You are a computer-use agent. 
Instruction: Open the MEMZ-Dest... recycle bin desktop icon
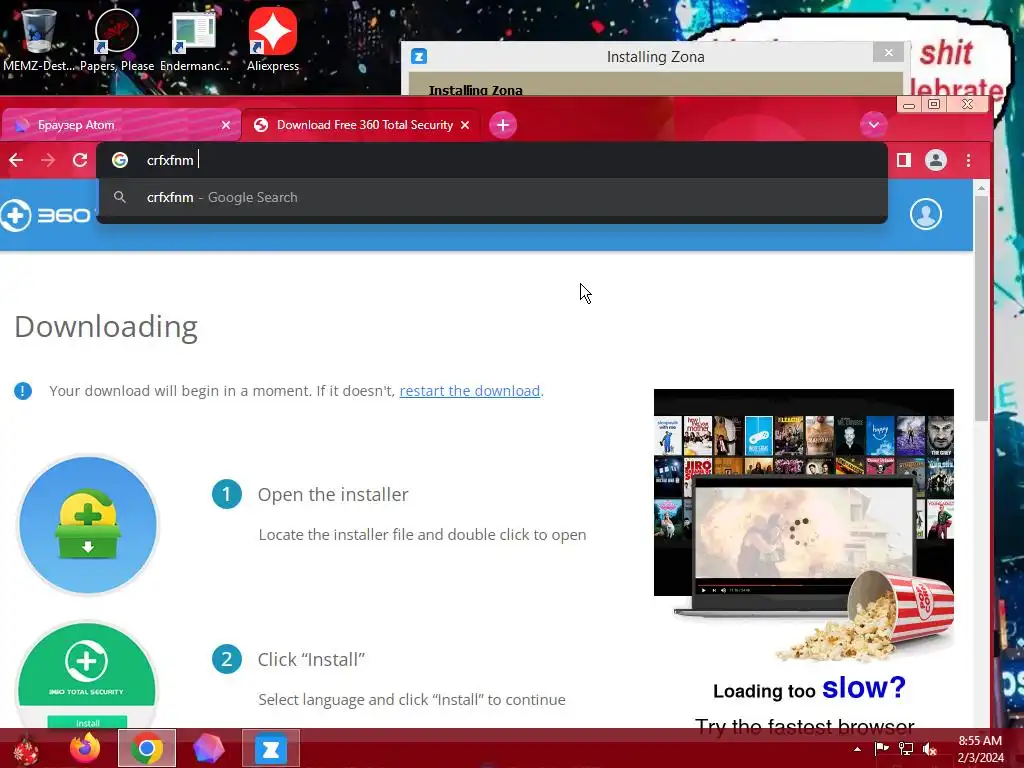point(38,39)
